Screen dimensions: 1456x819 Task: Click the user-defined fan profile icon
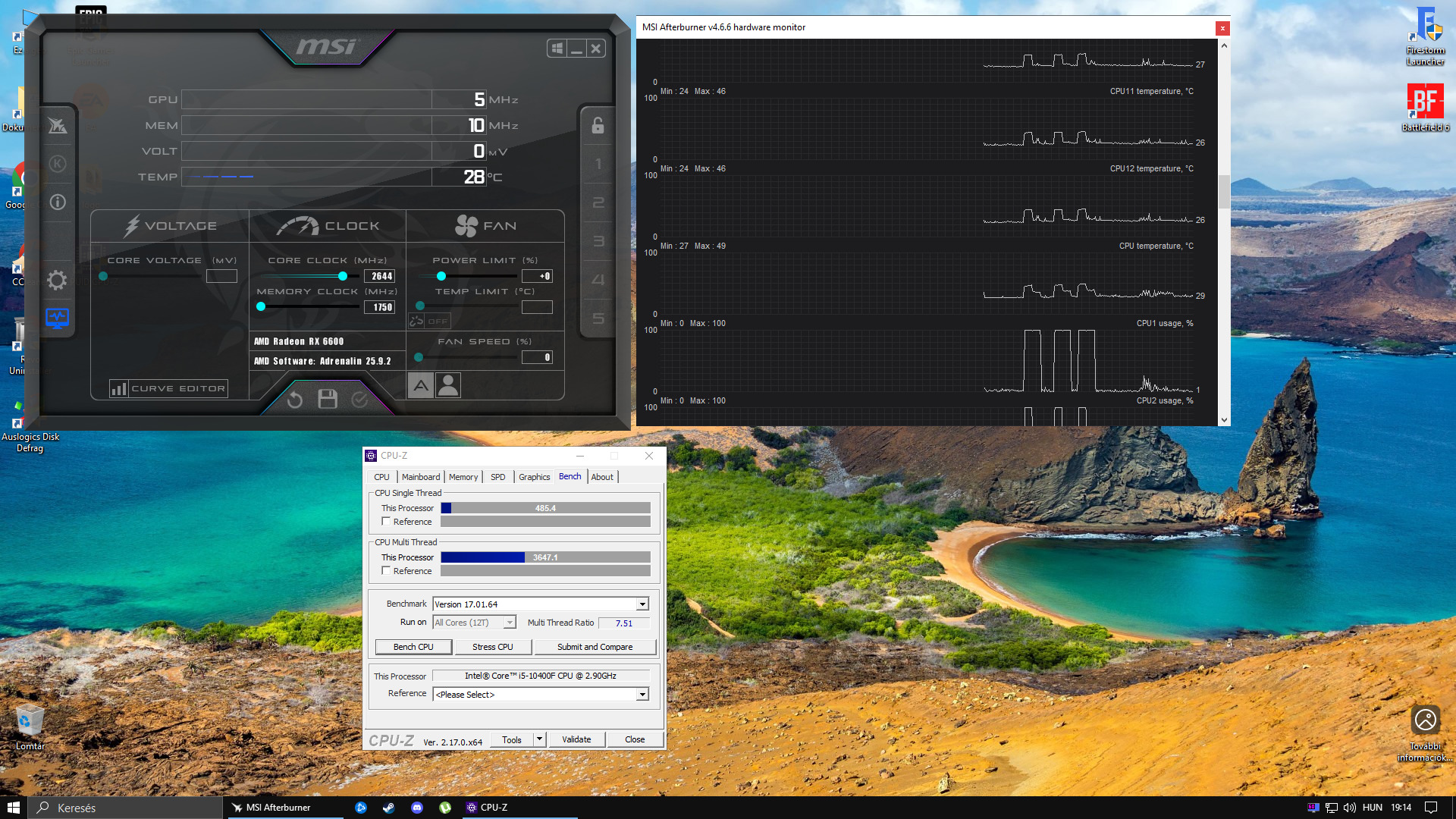click(448, 386)
